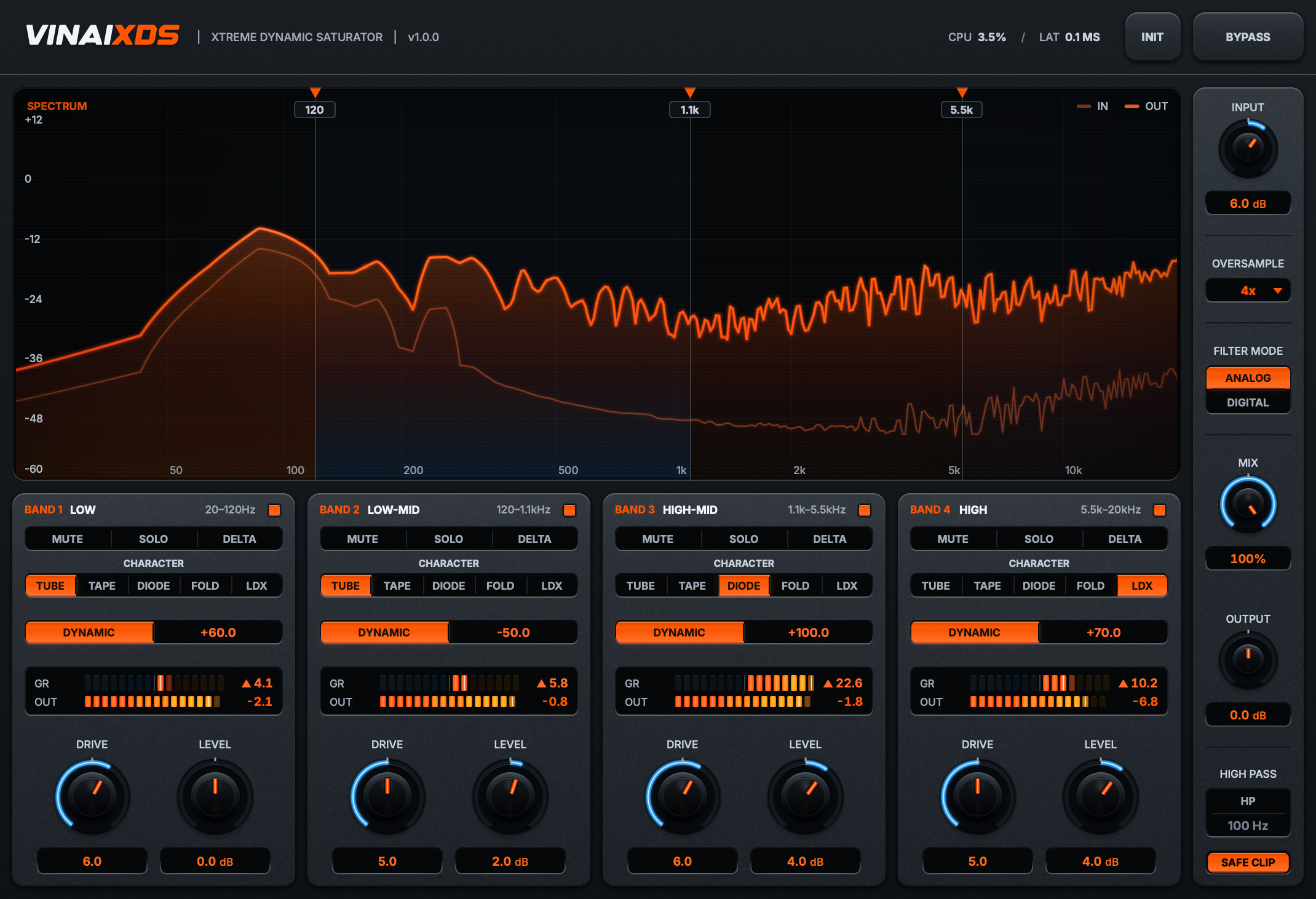Click the oversample dropdown arrow

[x=1278, y=290]
